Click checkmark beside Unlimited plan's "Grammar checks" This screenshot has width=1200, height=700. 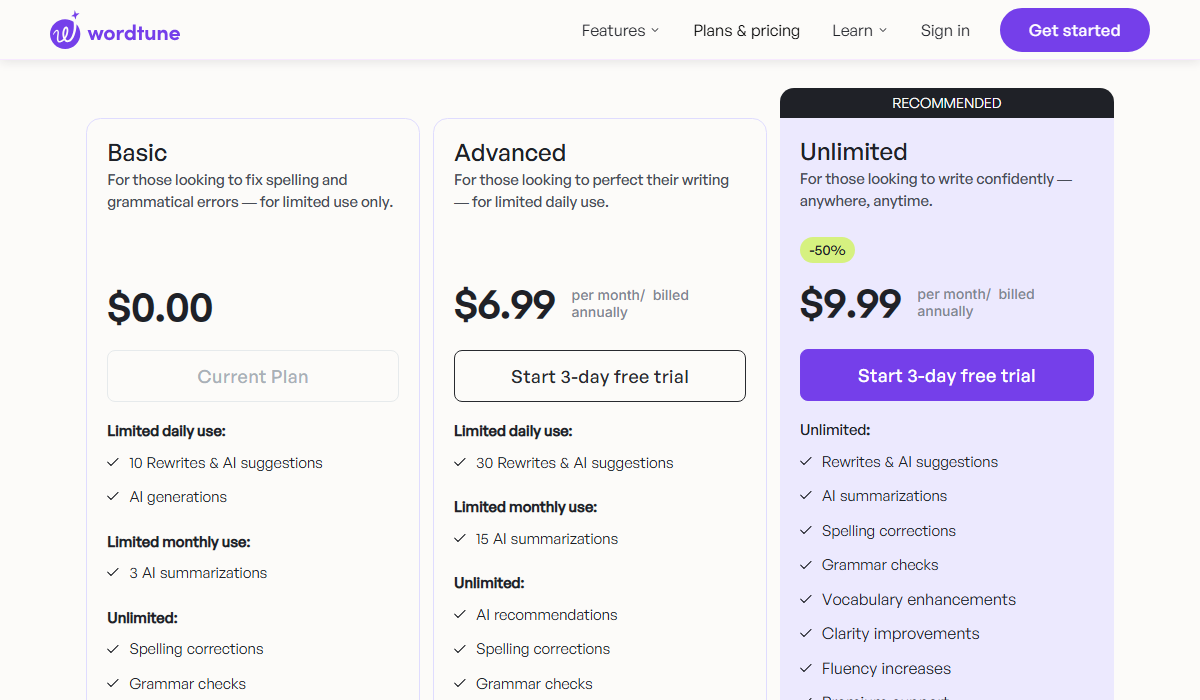(x=806, y=565)
